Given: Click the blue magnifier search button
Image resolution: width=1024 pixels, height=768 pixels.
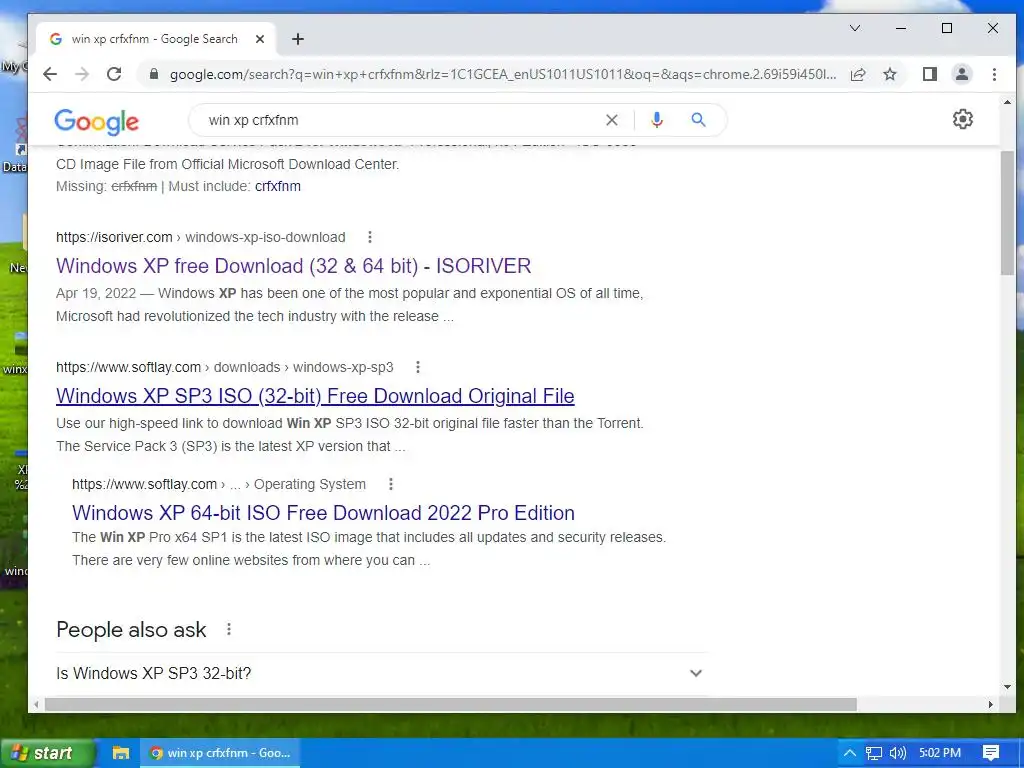Looking at the screenshot, I should click(x=698, y=120).
